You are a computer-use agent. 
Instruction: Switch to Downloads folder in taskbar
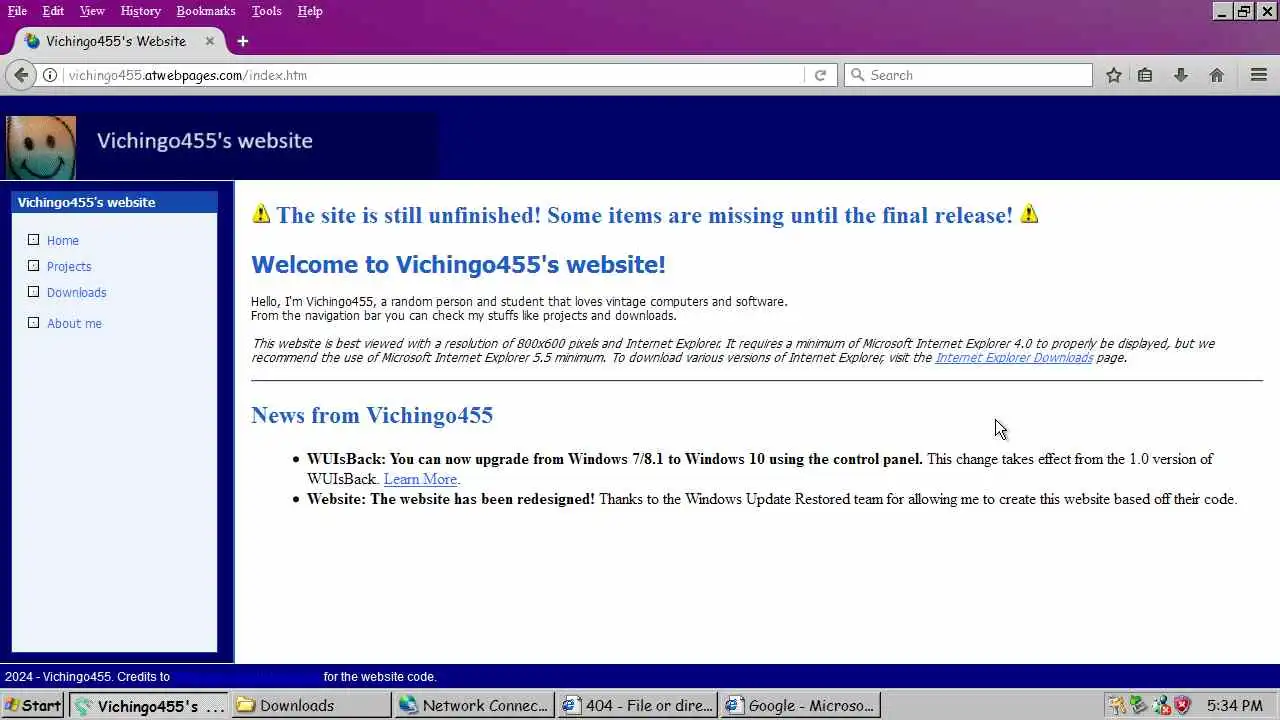click(x=311, y=705)
